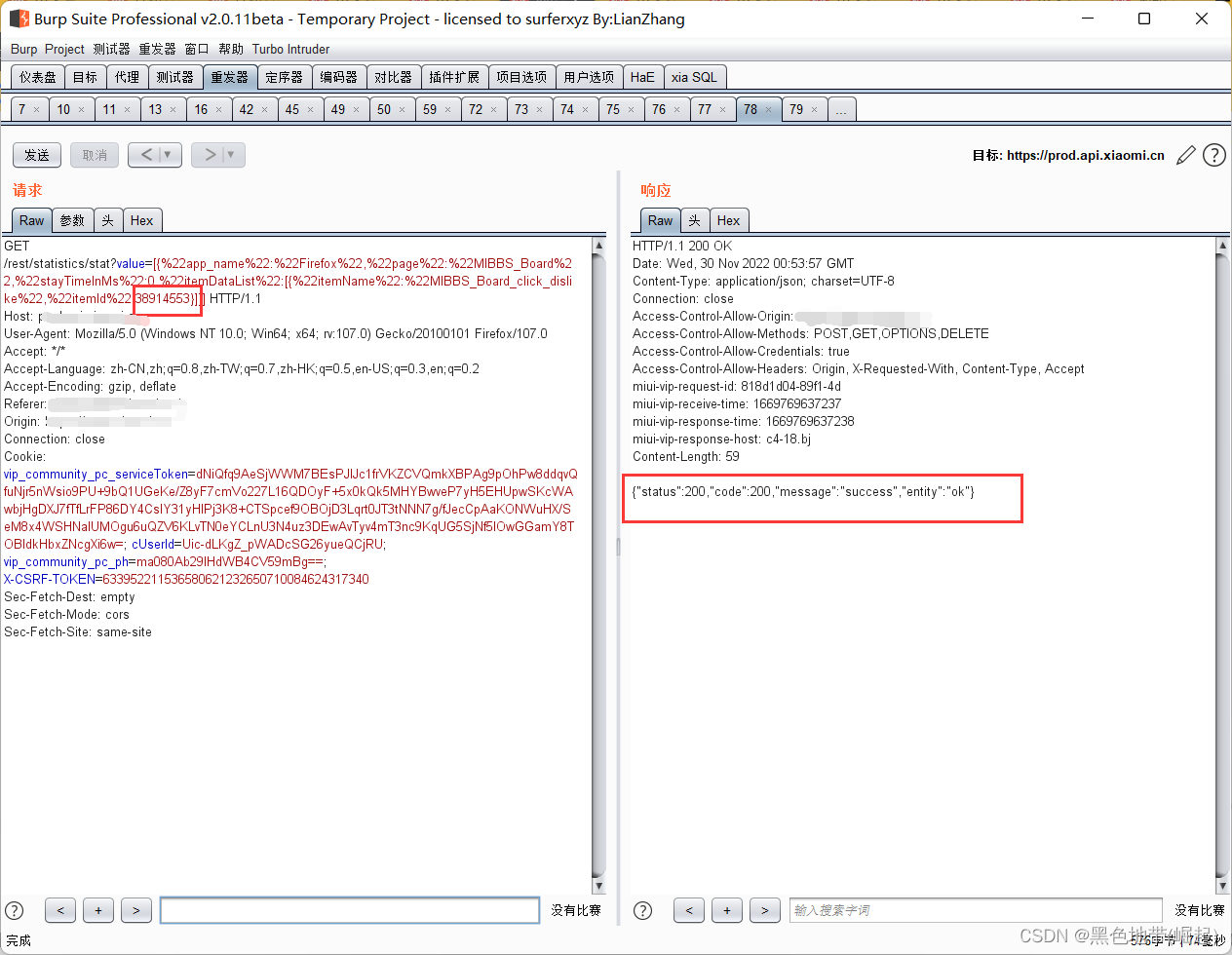Switch to 用户选项 tab
Viewport: 1232px width, 955px height.
click(589, 77)
